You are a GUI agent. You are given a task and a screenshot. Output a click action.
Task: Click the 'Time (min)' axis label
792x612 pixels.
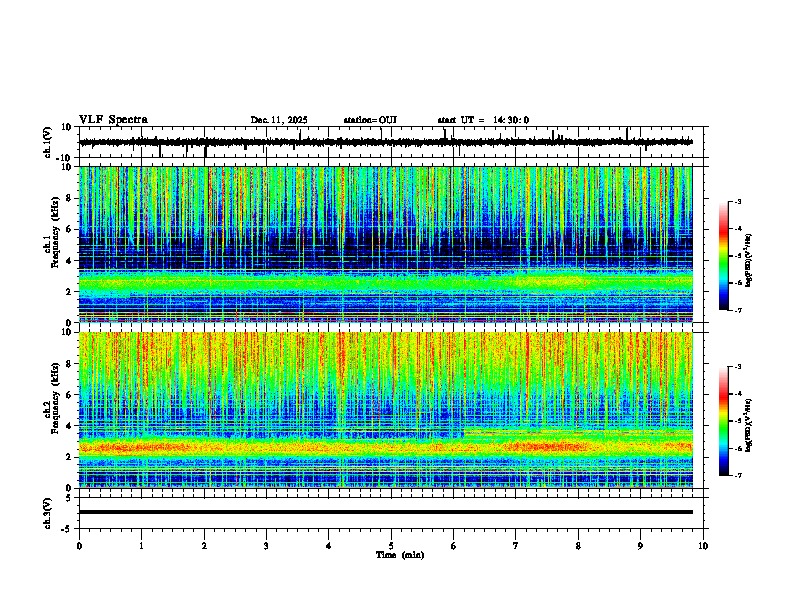tap(400, 555)
